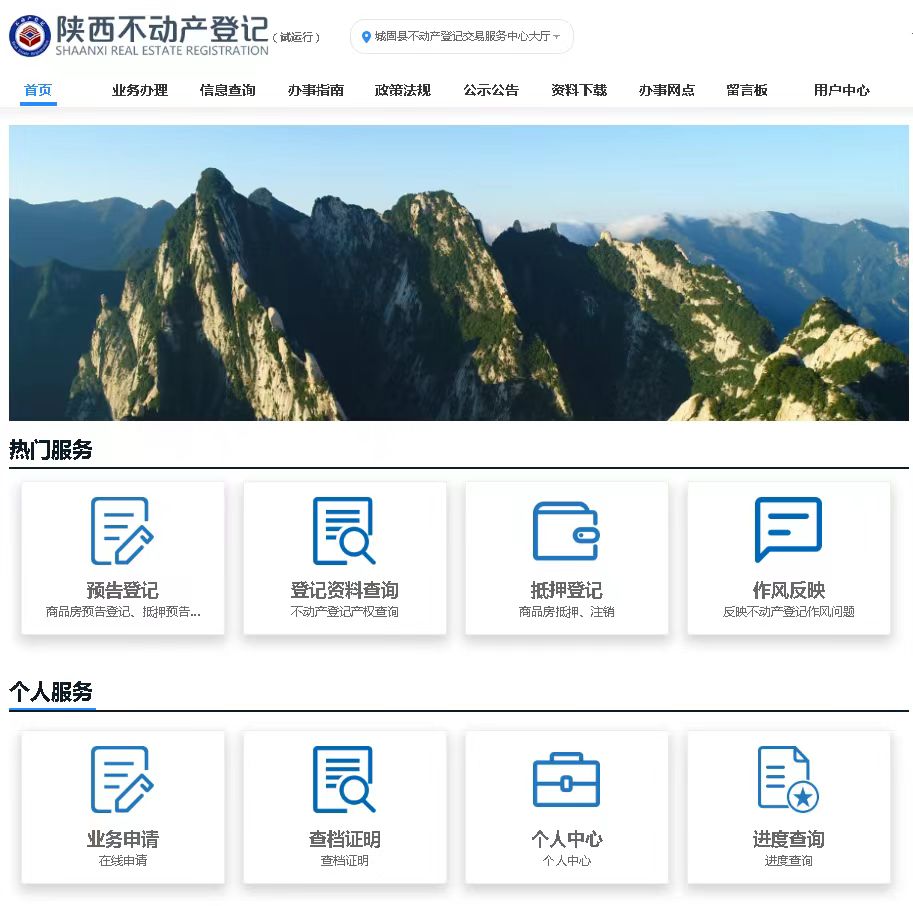Click the 预告登记 document-pencil icon
Viewport: 913px width, 906px height.
click(x=122, y=531)
